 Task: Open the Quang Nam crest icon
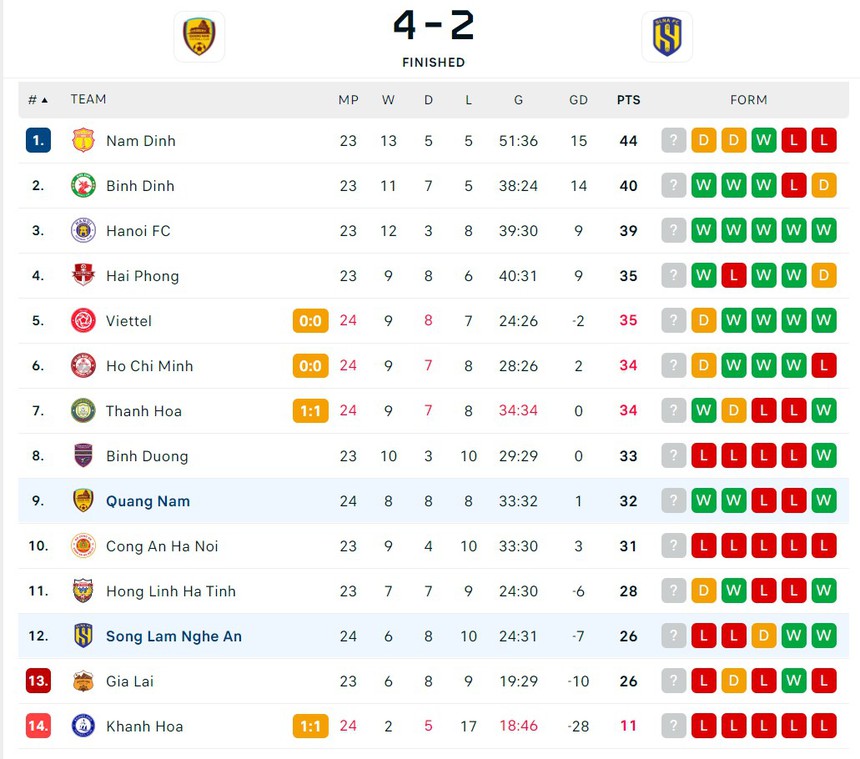coord(83,501)
